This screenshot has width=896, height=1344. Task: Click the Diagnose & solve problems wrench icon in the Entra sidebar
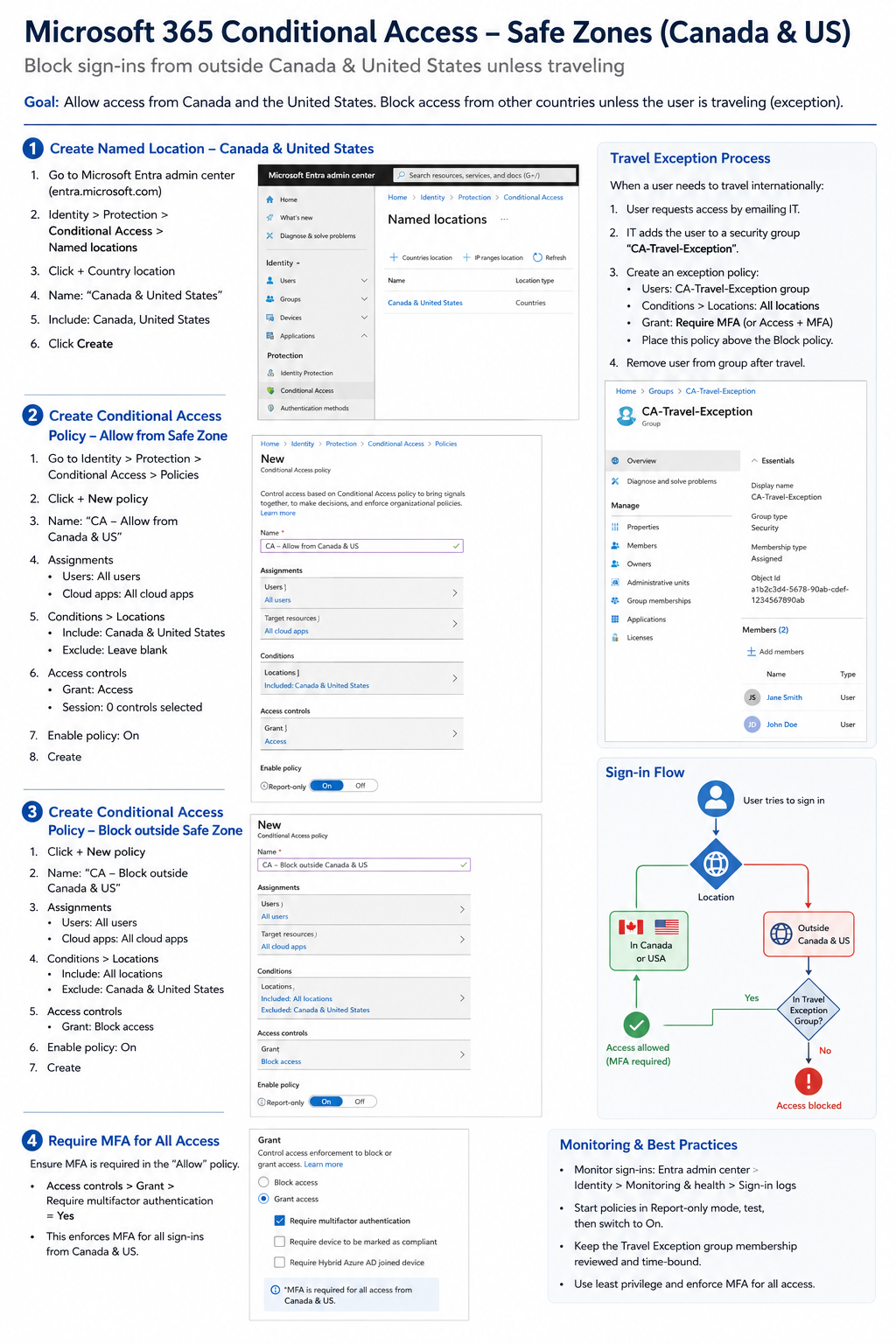tap(269, 236)
